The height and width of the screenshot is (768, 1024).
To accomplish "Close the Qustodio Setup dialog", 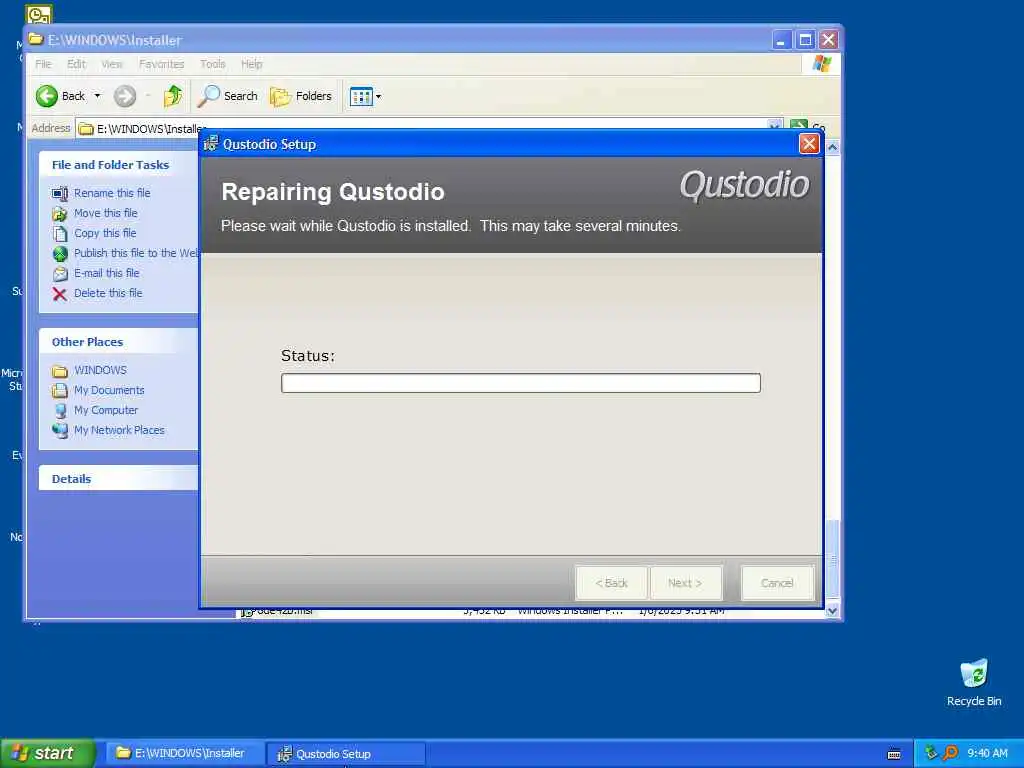I will [x=808, y=144].
